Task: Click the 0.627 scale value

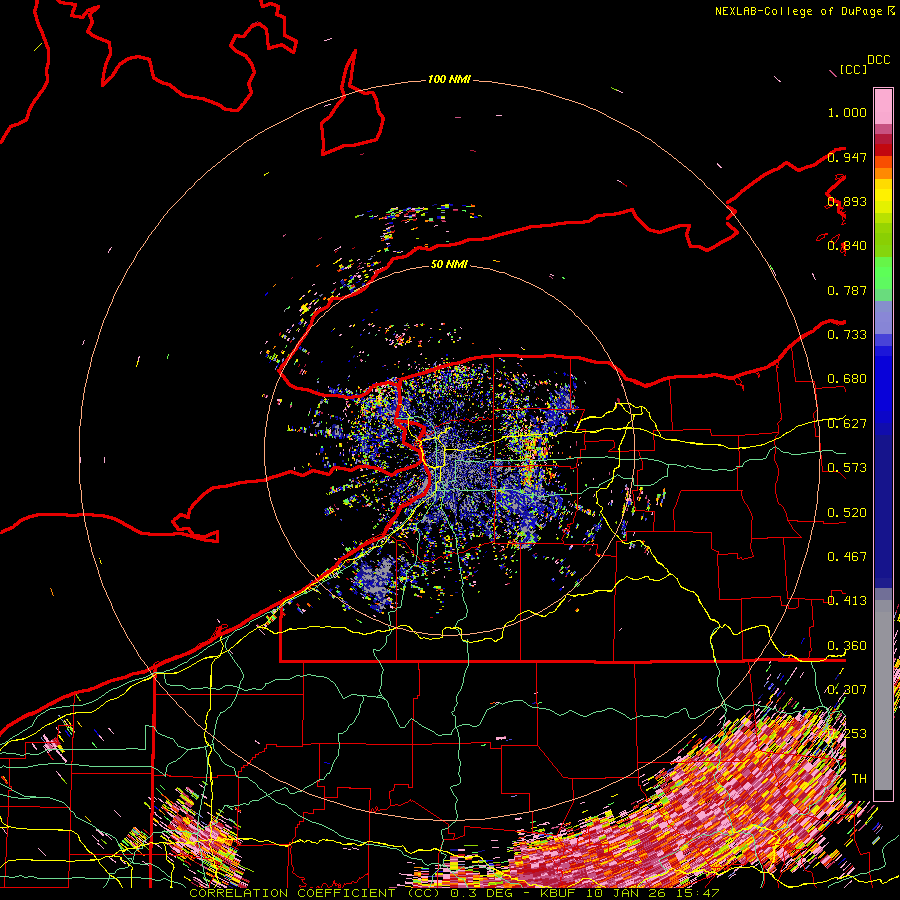Action: (847, 424)
